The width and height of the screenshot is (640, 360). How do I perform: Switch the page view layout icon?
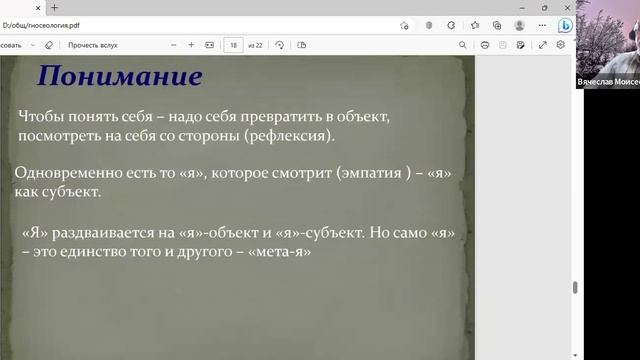[x=302, y=45]
